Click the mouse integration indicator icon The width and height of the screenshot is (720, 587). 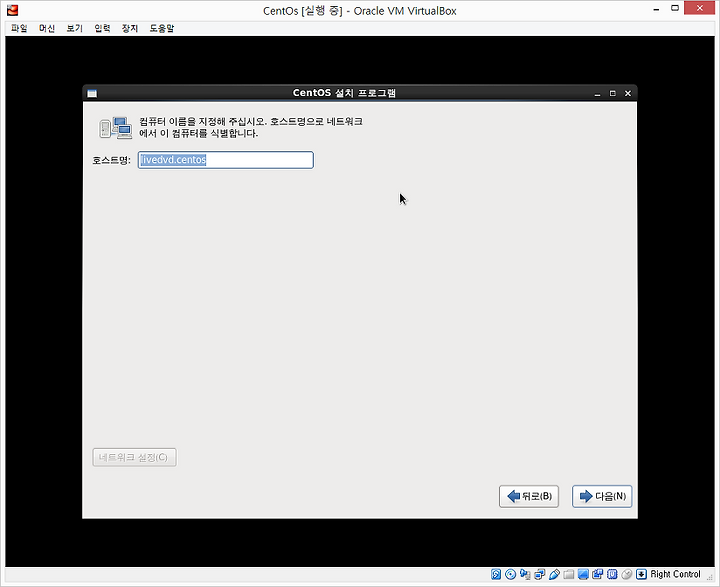[x=627, y=574]
